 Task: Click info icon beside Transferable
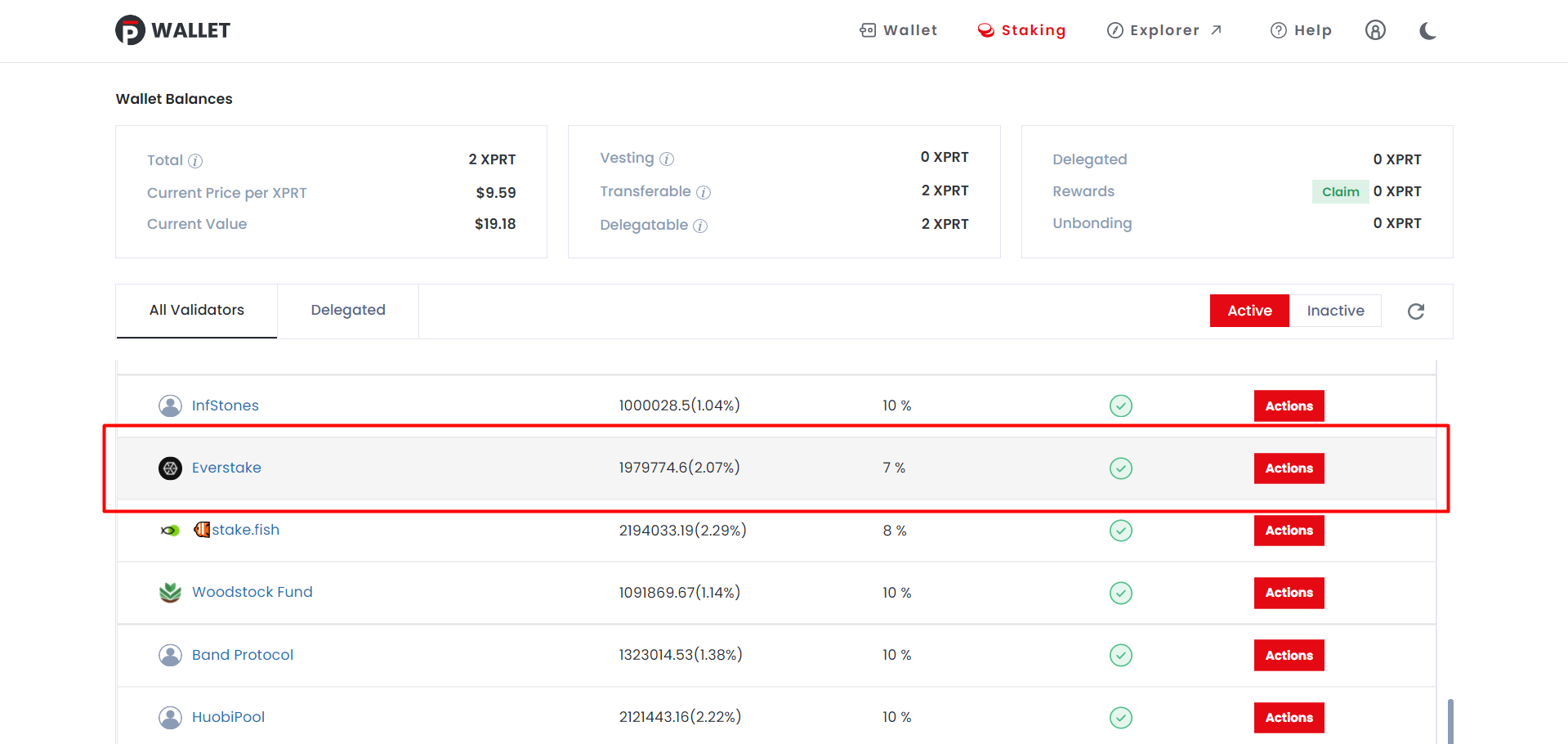[704, 192]
